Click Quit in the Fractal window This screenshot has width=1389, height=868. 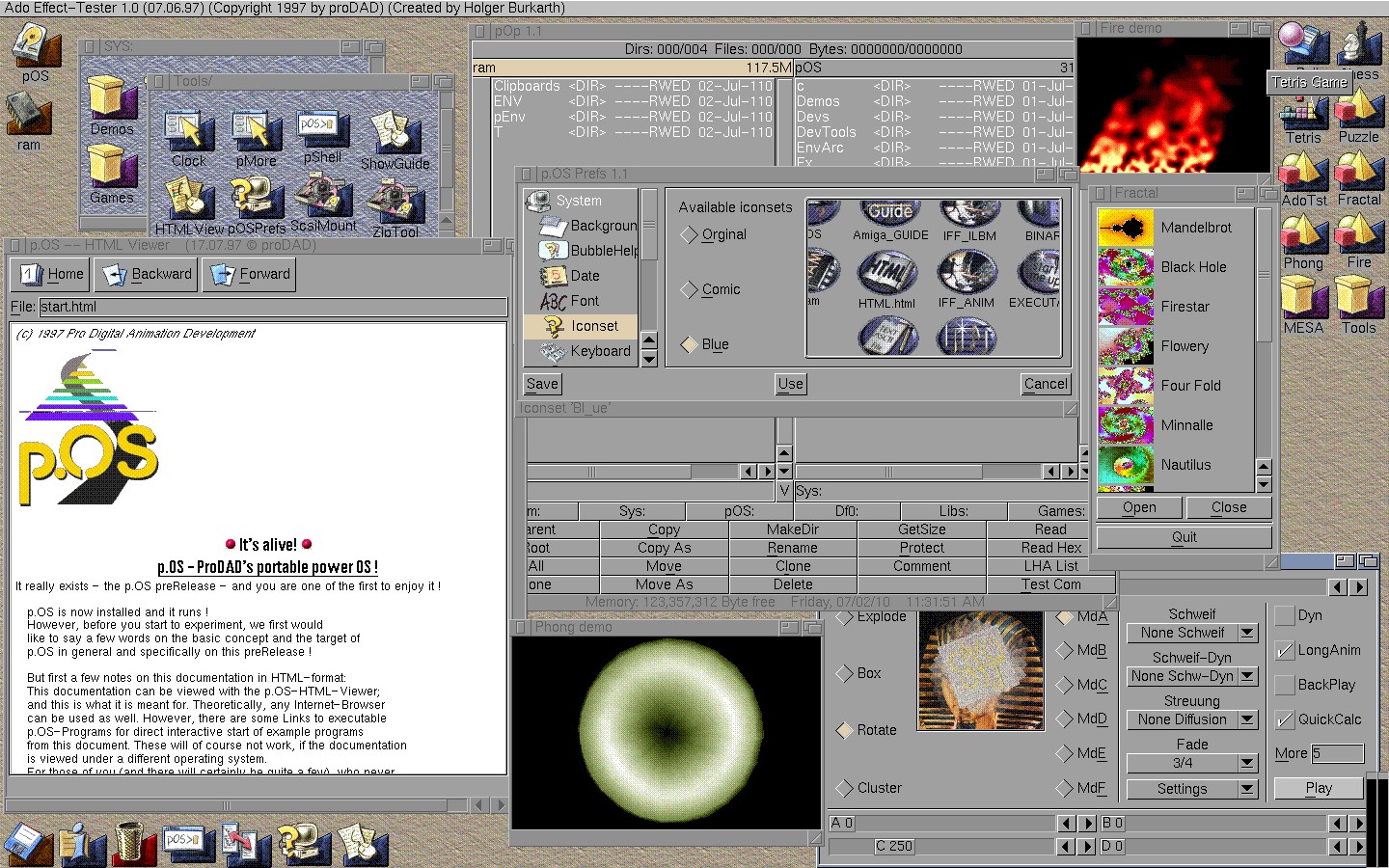(x=1185, y=537)
